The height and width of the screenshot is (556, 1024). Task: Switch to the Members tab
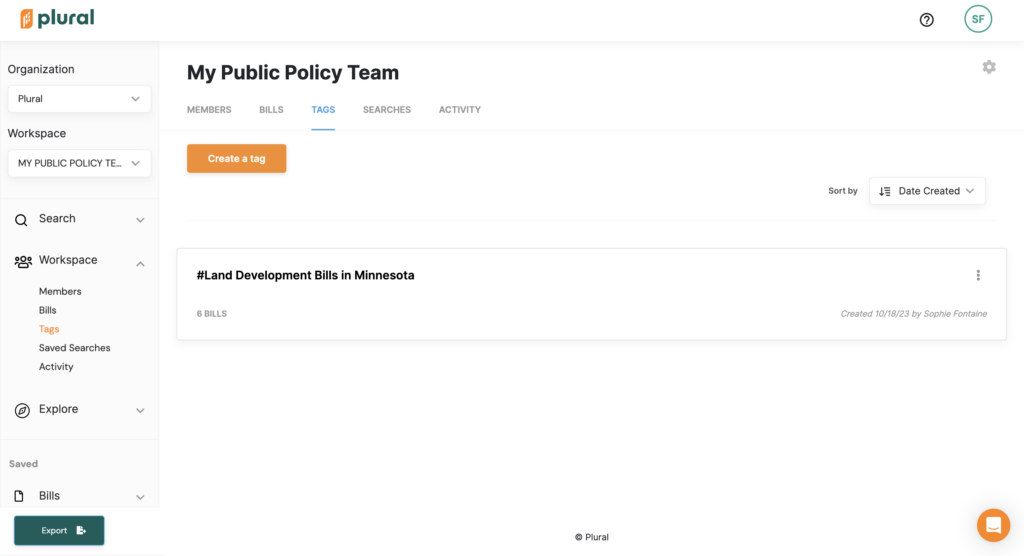click(x=209, y=110)
